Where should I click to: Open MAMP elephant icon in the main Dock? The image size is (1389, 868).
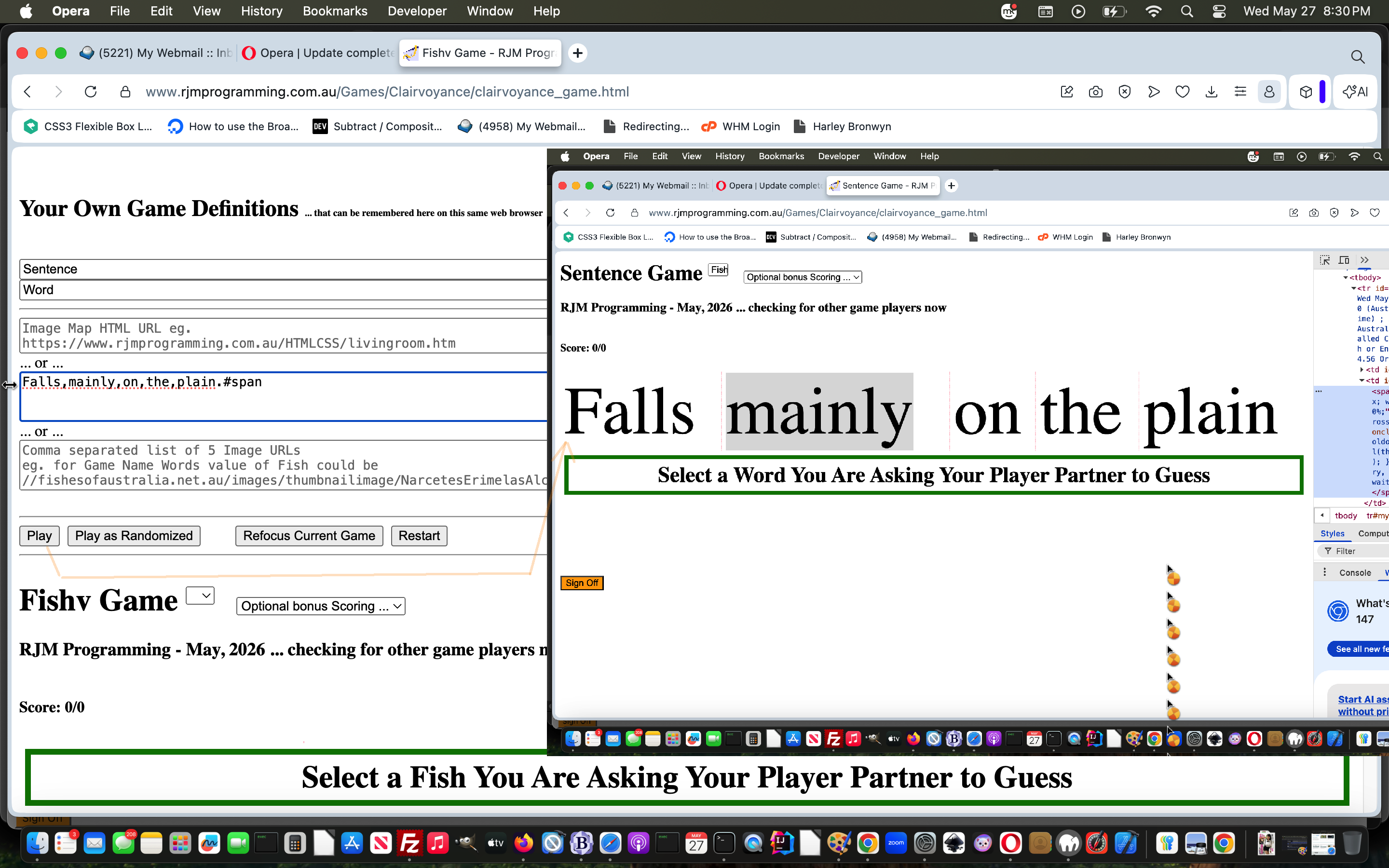pos(1068,843)
